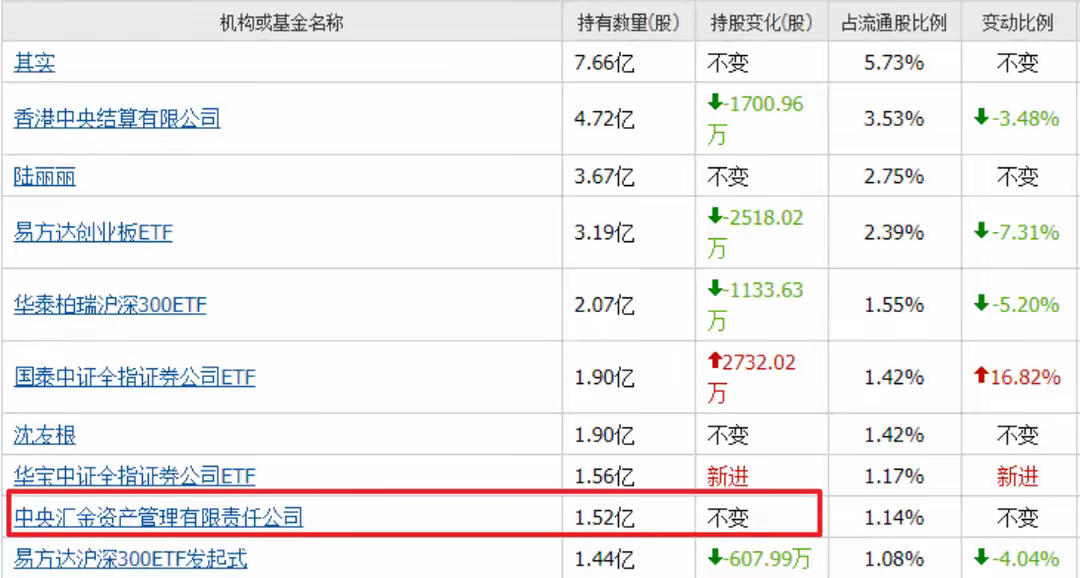
Task: Click the 变动比例 column header
Action: click(x=1017, y=23)
